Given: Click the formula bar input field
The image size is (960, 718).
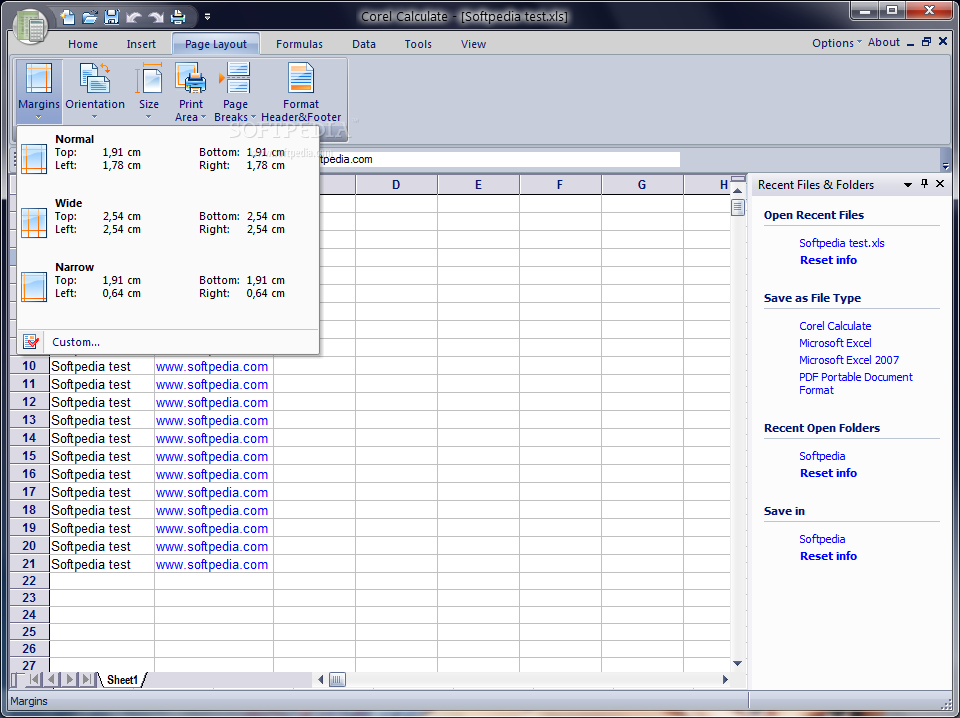Looking at the screenshot, I should click(499, 159).
